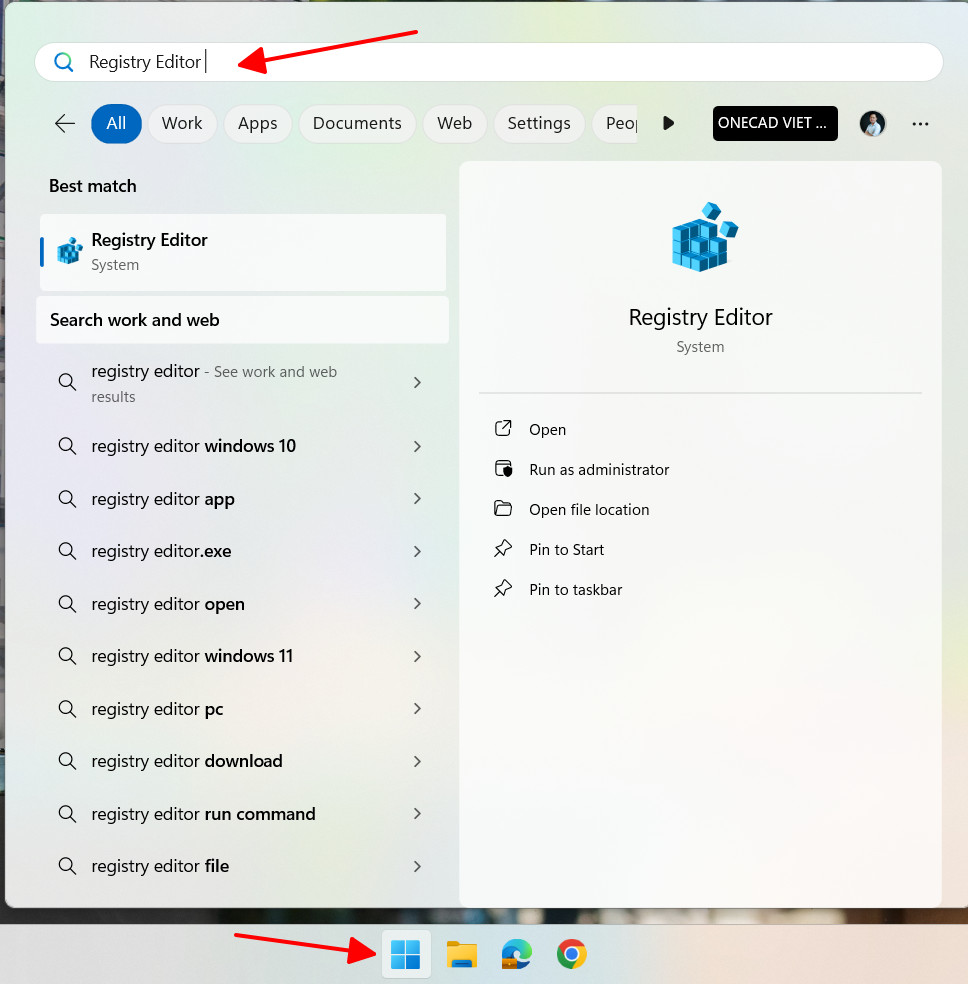Show more filters with the play arrow
The image size is (968, 984).
click(668, 123)
